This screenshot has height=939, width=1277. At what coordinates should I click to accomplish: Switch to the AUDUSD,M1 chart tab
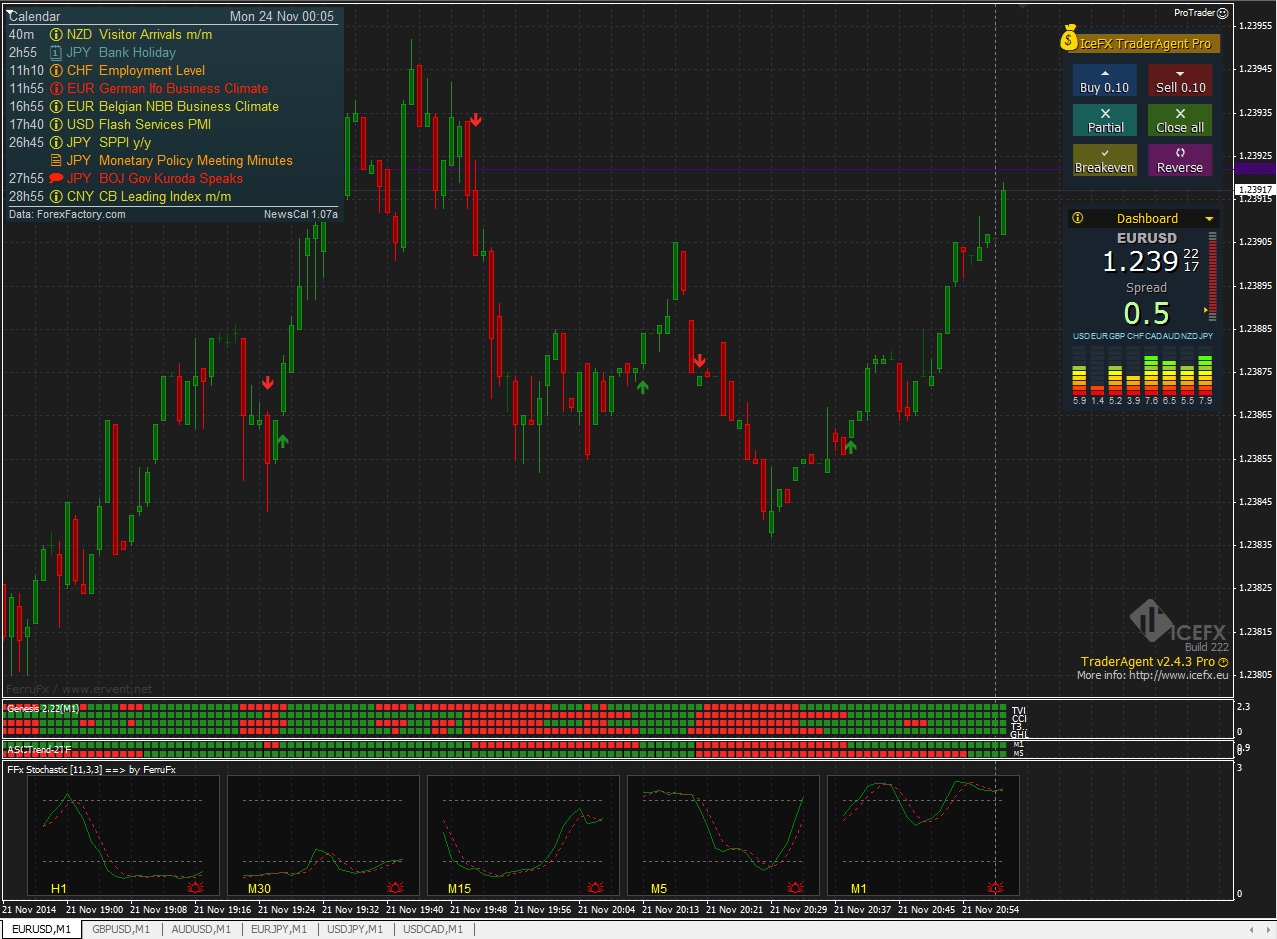[x=200, y=929]
